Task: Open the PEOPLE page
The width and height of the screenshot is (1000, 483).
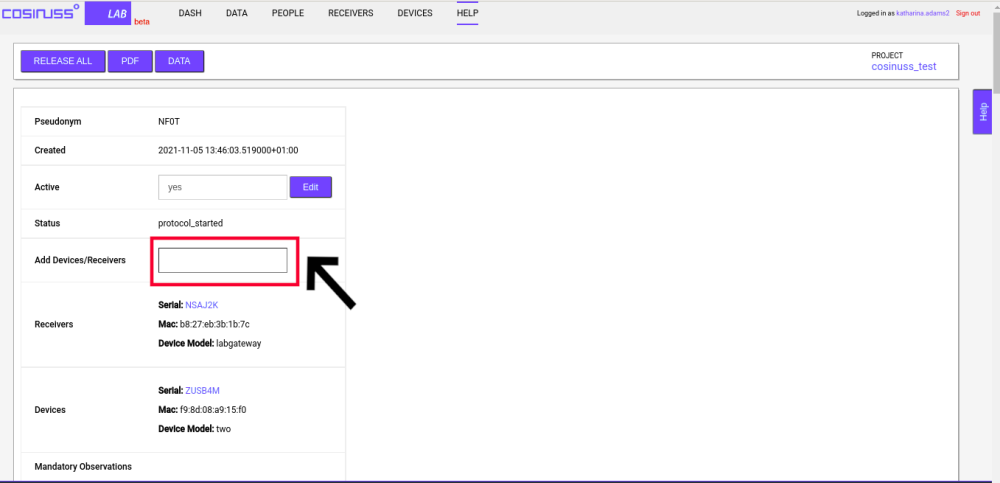Action: coord(288,13)
